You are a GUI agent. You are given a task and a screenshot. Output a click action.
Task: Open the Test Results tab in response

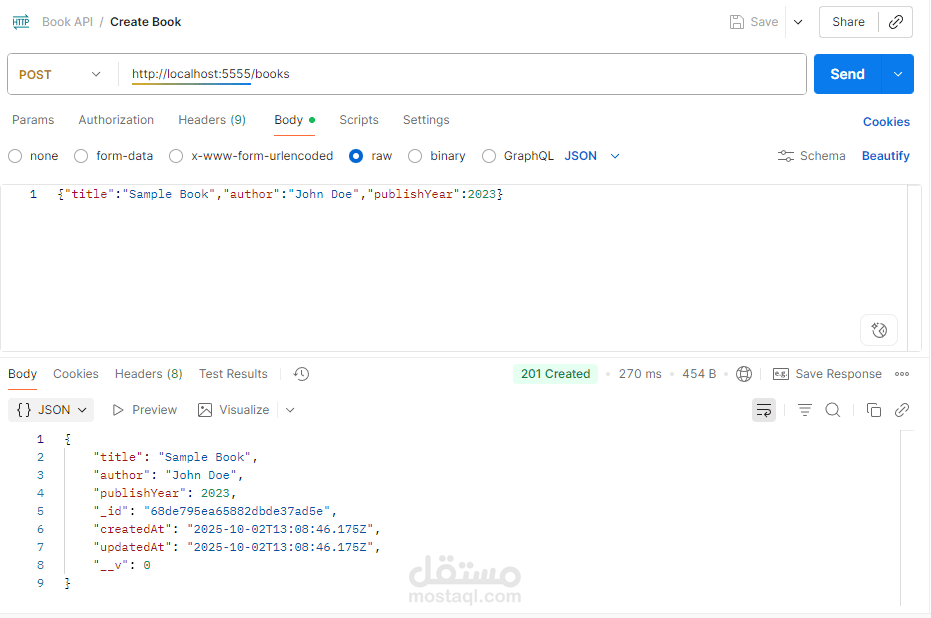click(233, 374)
